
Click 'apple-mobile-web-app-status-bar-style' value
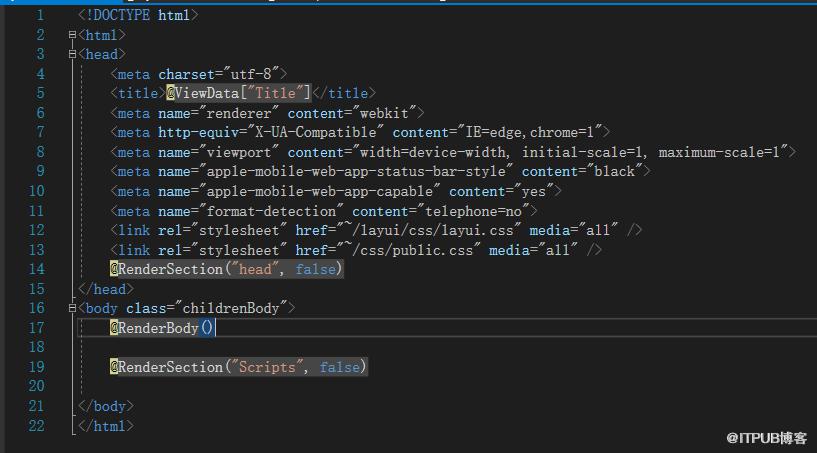coord(356,172)
